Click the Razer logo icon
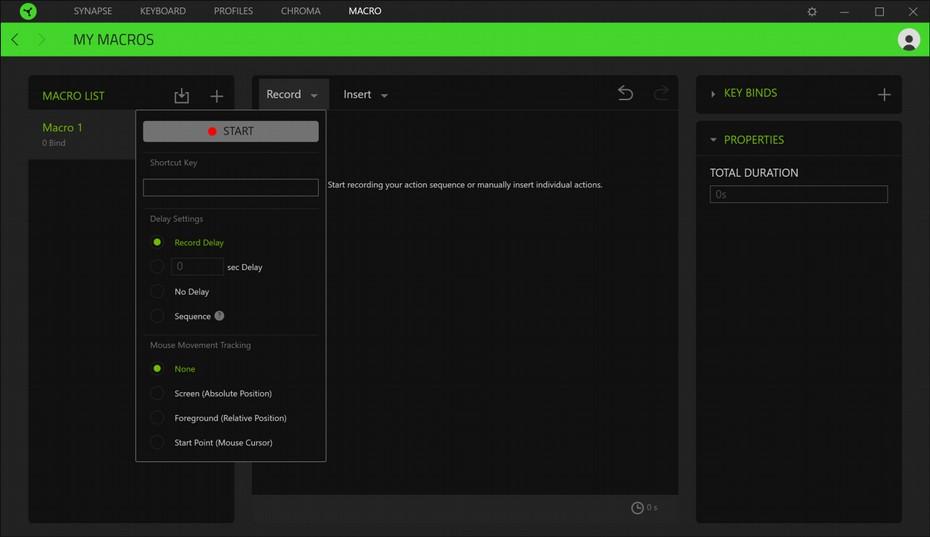930x537 pixels. (28, 11)
